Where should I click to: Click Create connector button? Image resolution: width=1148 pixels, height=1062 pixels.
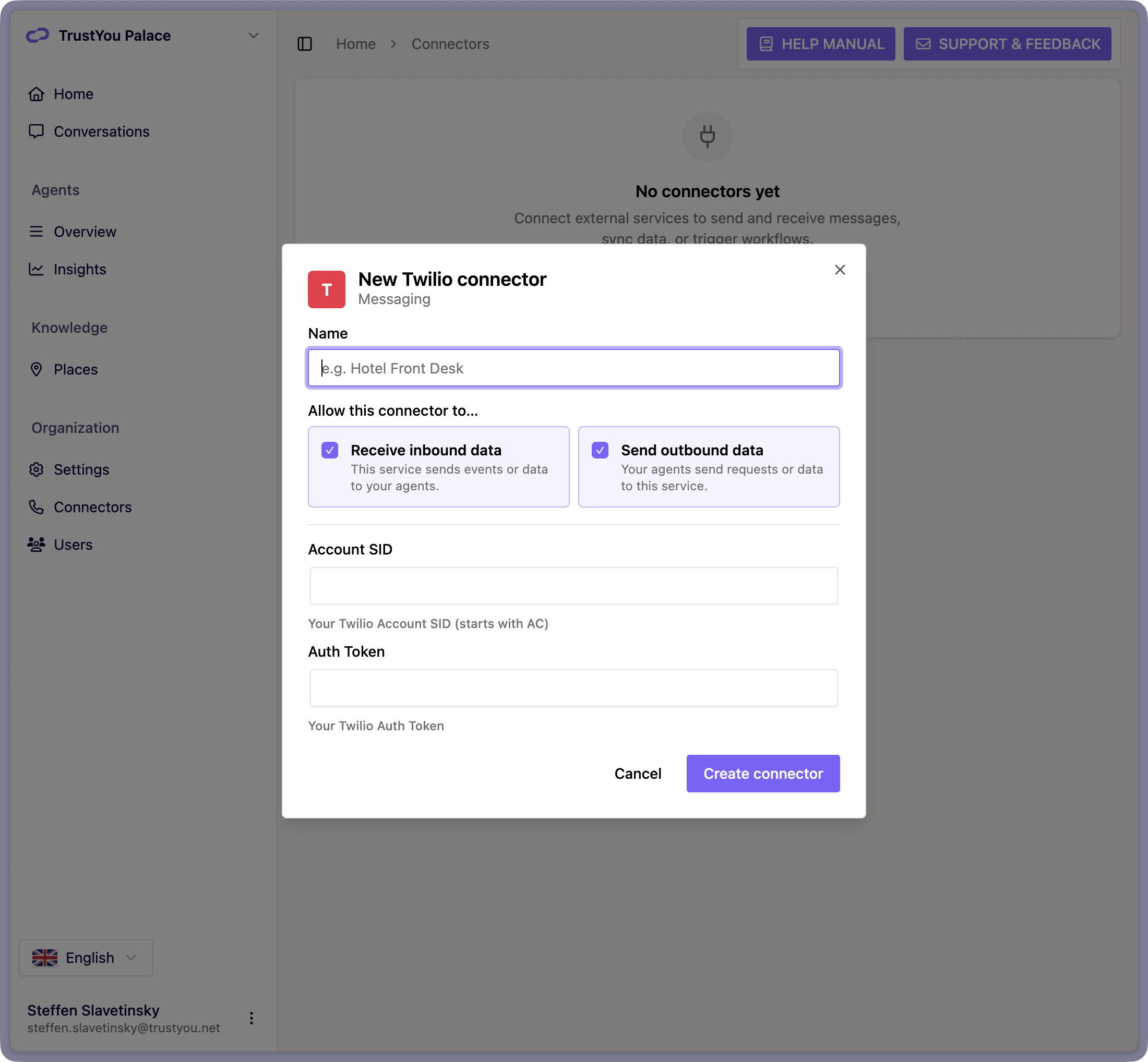[763, 774]
